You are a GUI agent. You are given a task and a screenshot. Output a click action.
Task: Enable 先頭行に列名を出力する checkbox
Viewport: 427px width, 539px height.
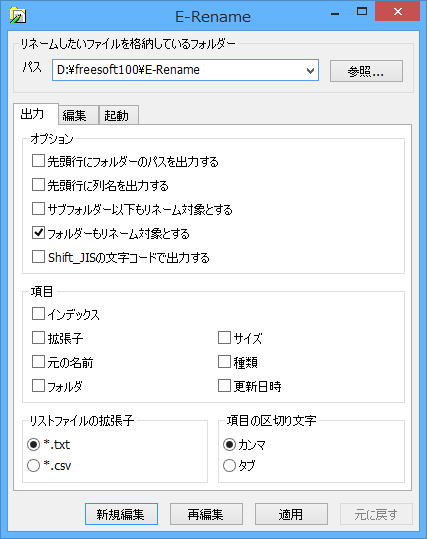[x=38, y=185]
